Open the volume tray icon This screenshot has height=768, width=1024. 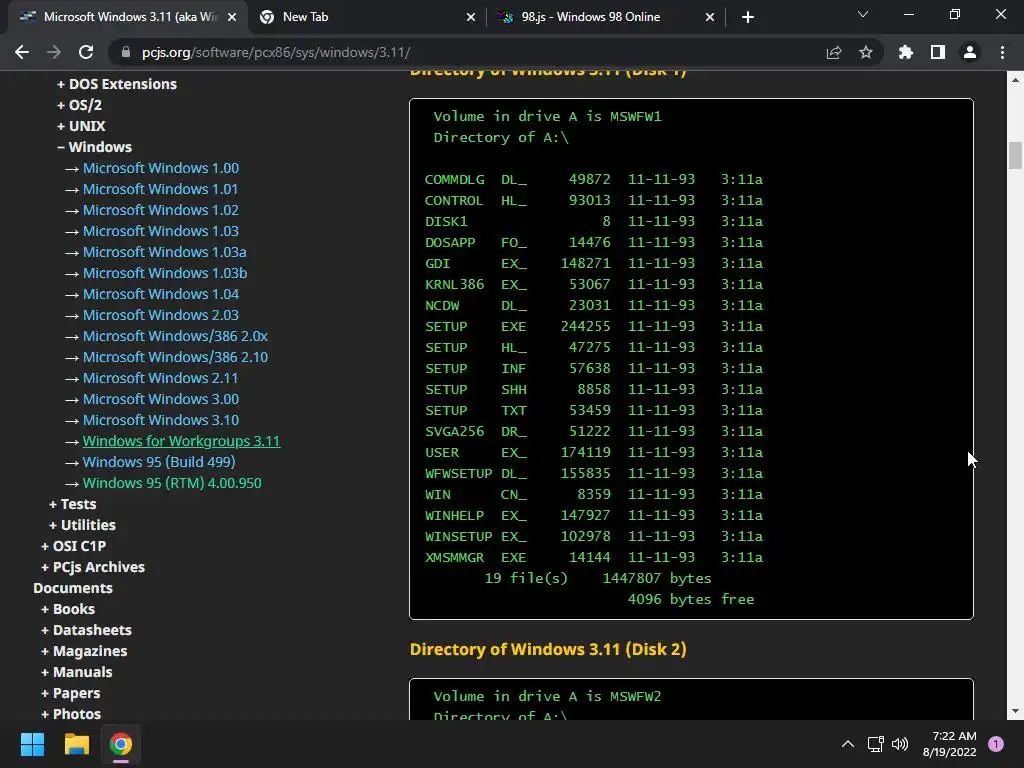[900, 744]
